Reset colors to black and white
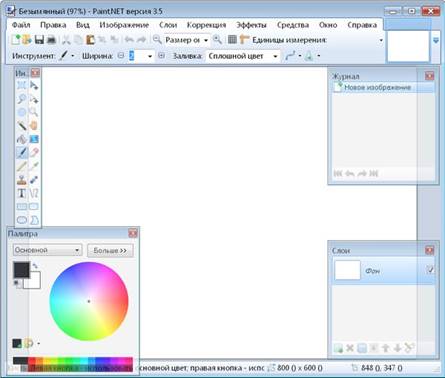 pos(16,283)
